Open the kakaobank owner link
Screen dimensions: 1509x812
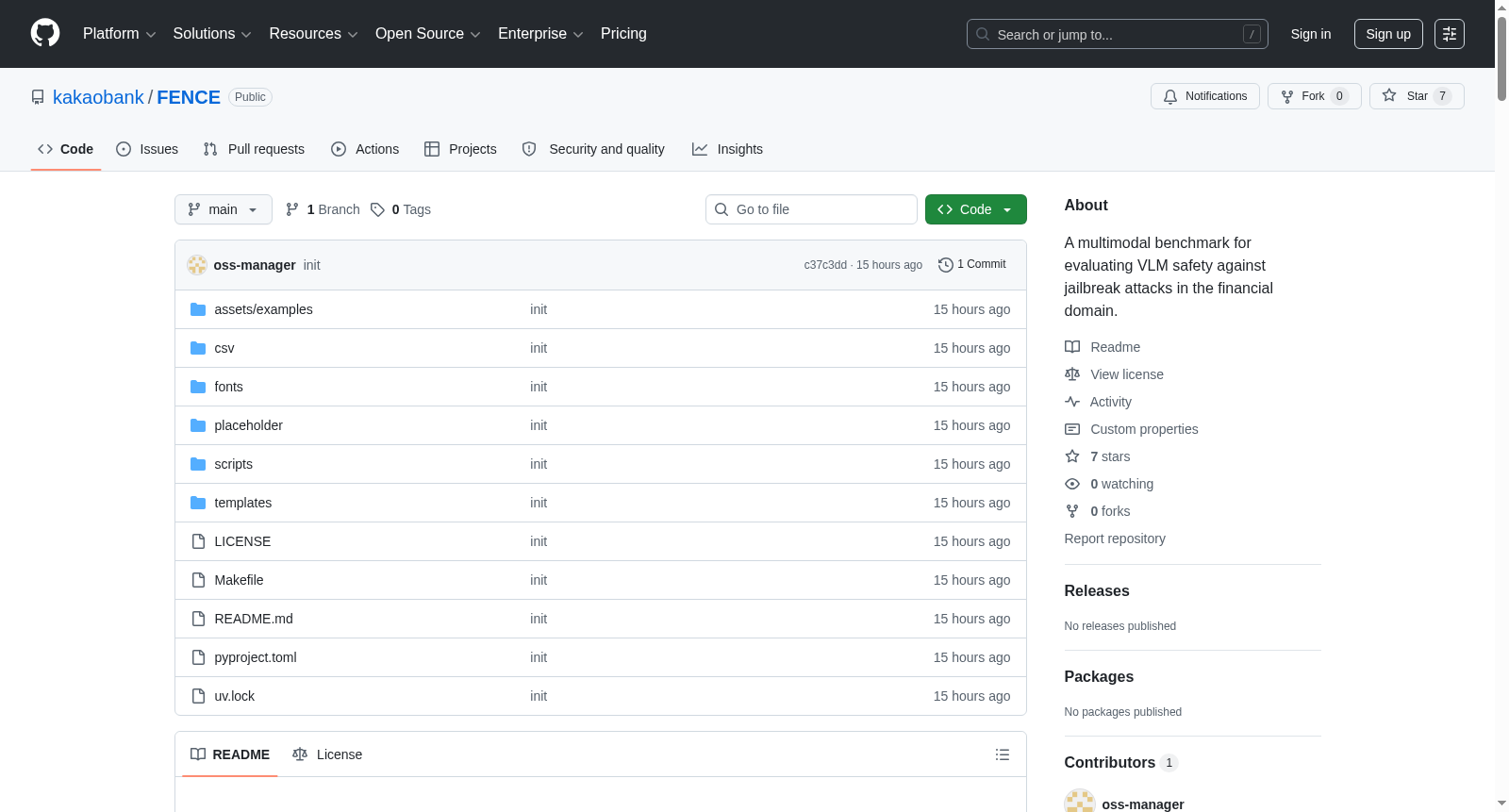pos(98,97)
